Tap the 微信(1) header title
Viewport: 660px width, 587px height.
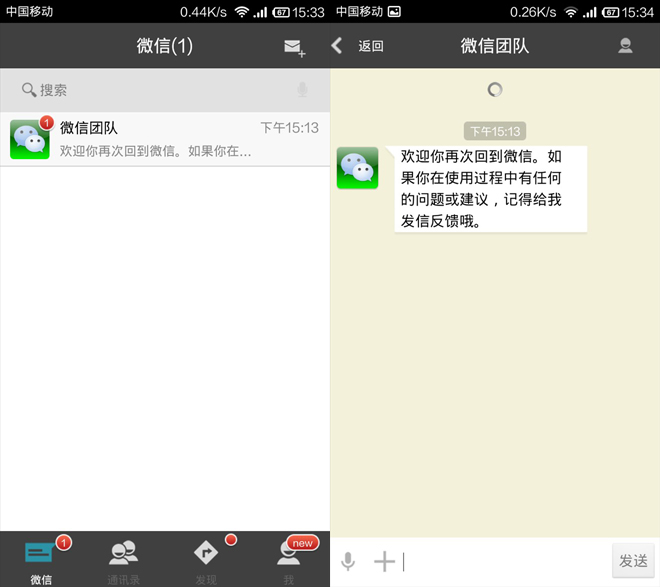pos(165,45)
